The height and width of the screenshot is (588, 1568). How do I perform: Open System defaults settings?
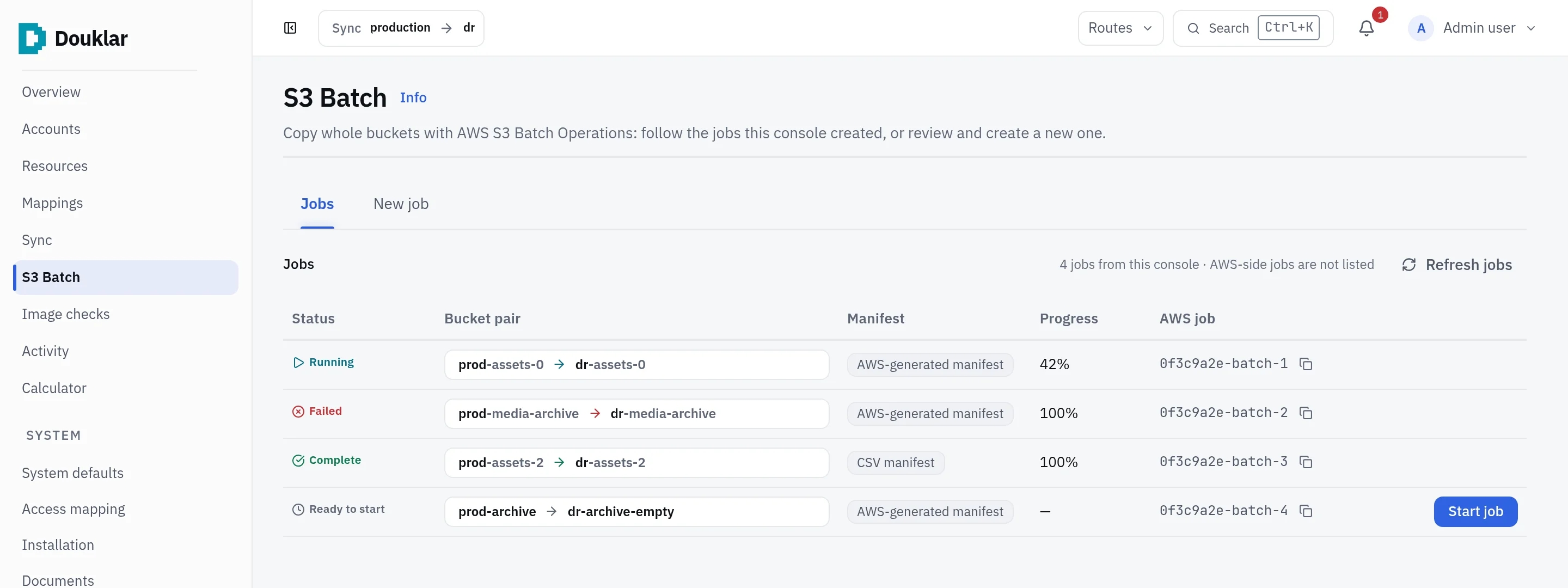72,473
